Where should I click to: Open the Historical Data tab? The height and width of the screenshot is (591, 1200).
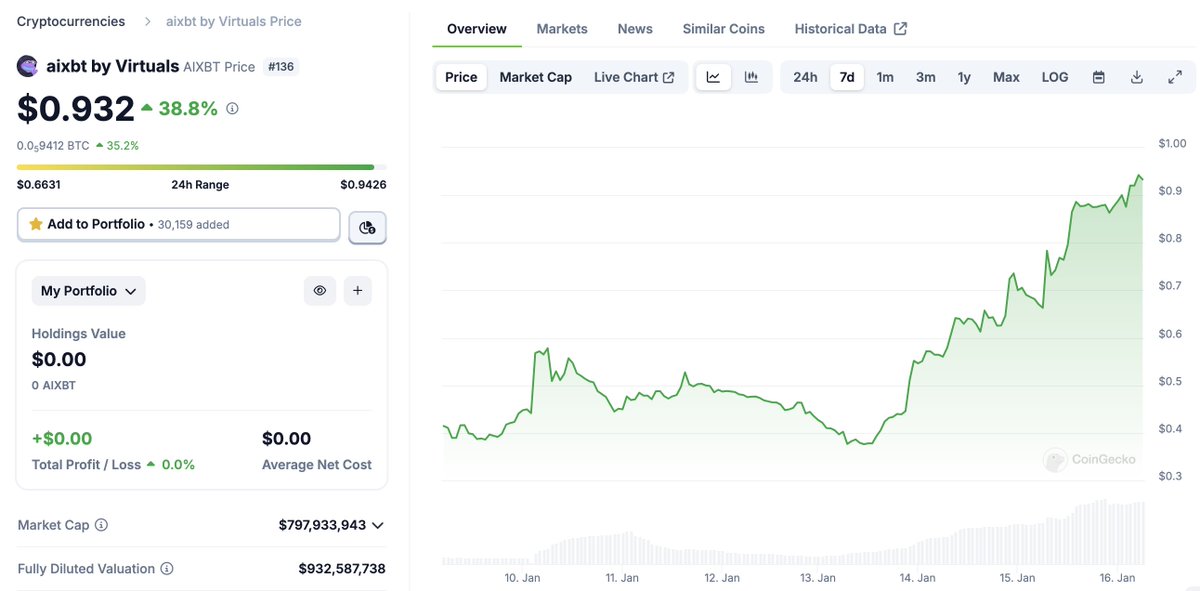tap(851, 29)
